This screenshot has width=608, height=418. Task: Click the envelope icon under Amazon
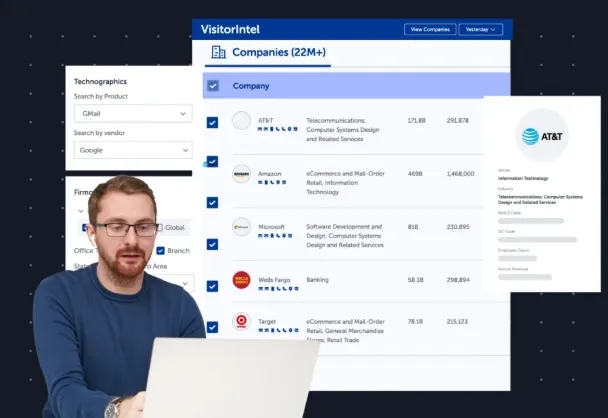coord(260,182)
